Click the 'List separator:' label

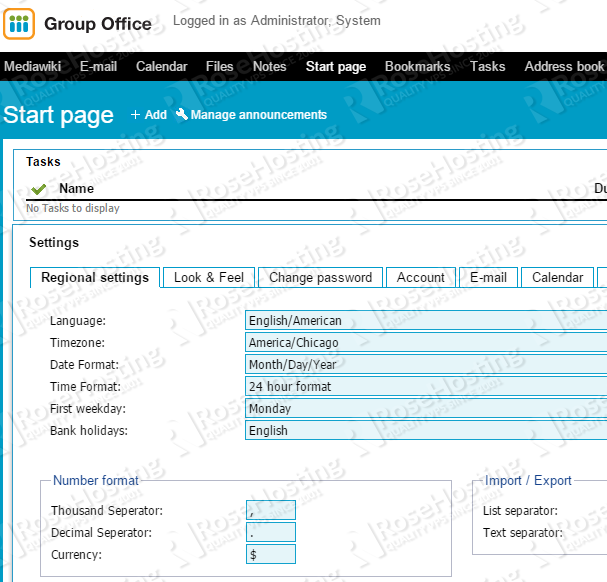tap(520, 511)
